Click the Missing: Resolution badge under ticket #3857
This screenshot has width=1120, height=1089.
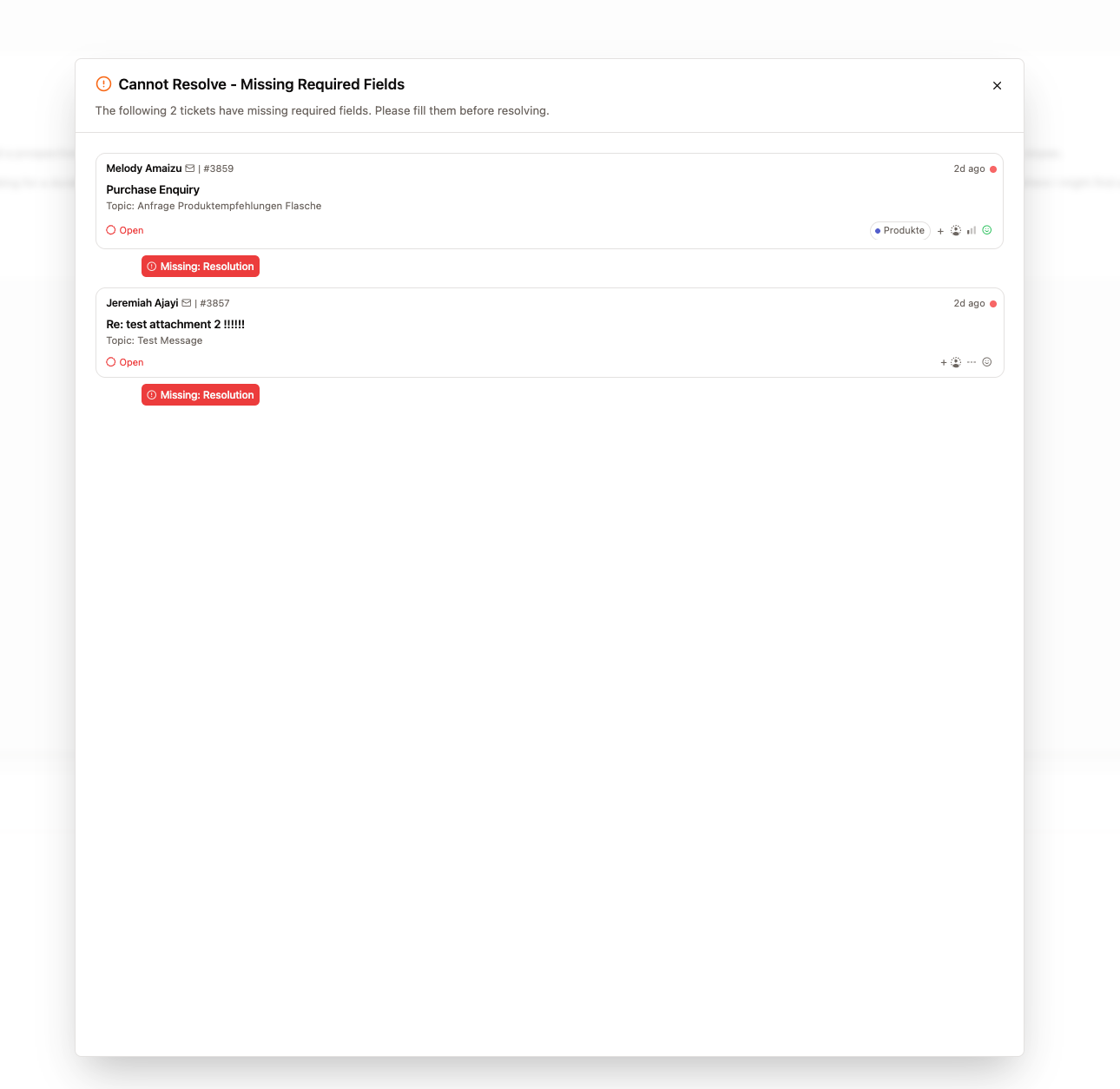pos(201,394)
